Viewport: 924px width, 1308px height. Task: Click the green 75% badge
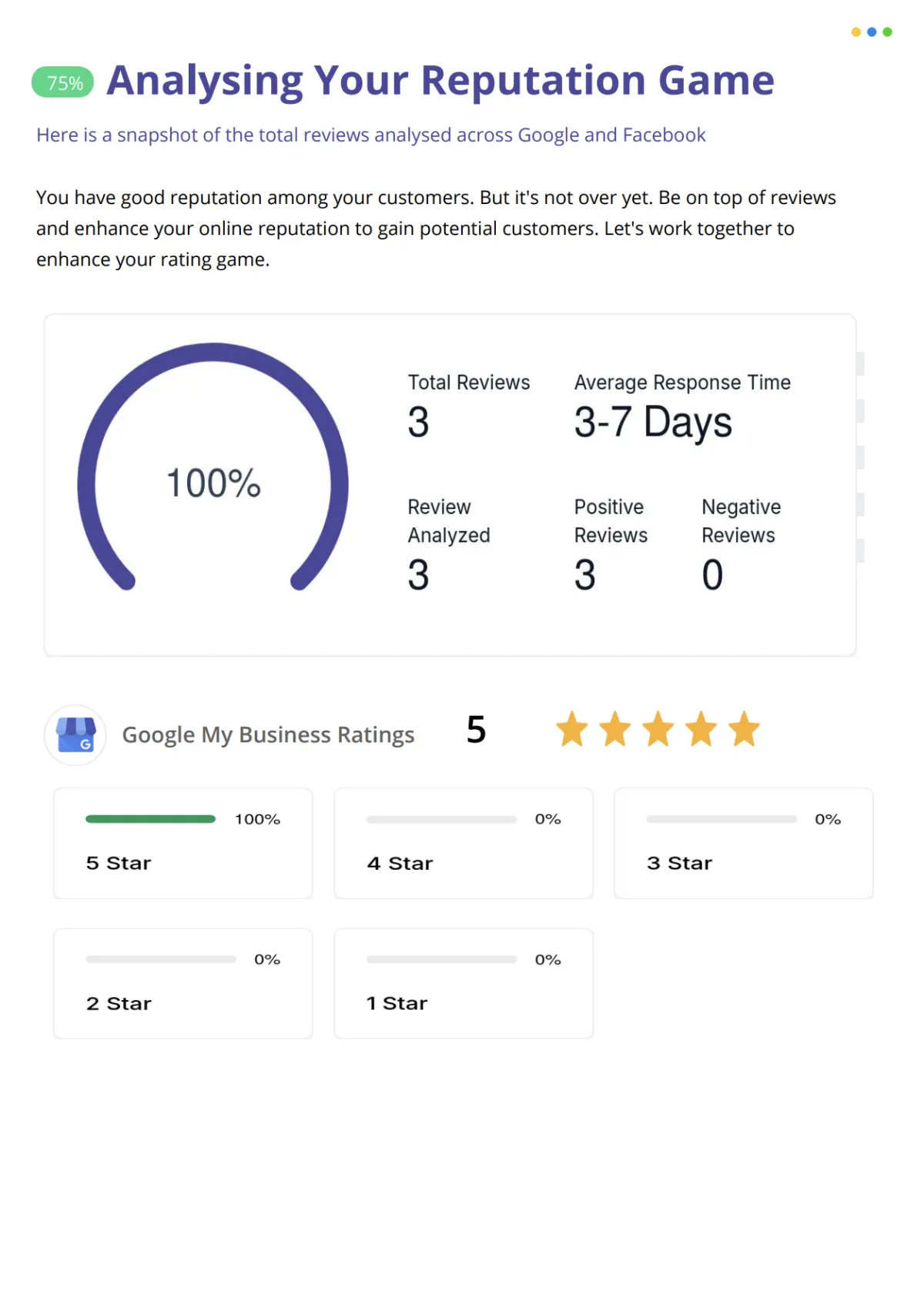click(x=63, y=82)
